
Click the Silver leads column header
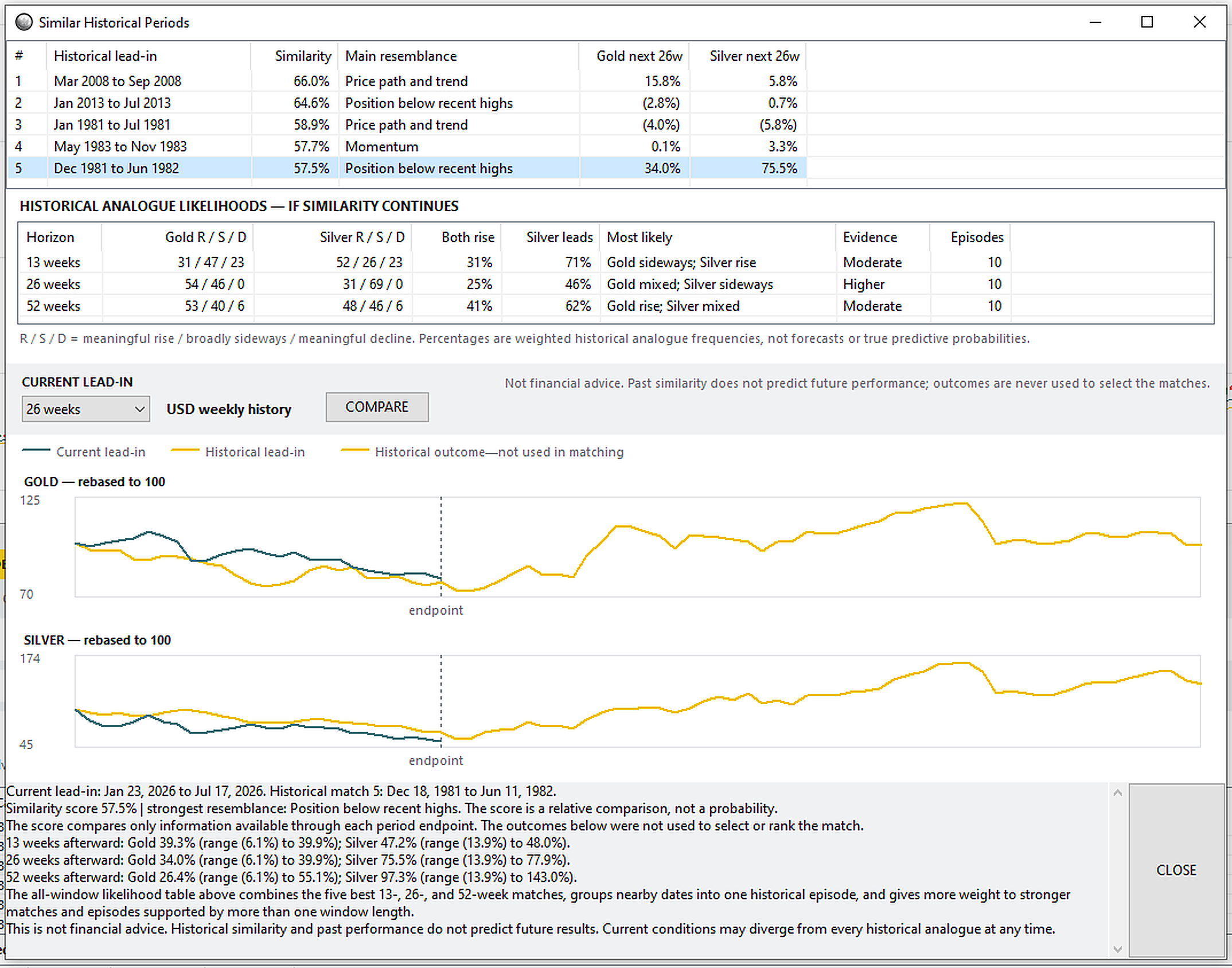(550, 237)
